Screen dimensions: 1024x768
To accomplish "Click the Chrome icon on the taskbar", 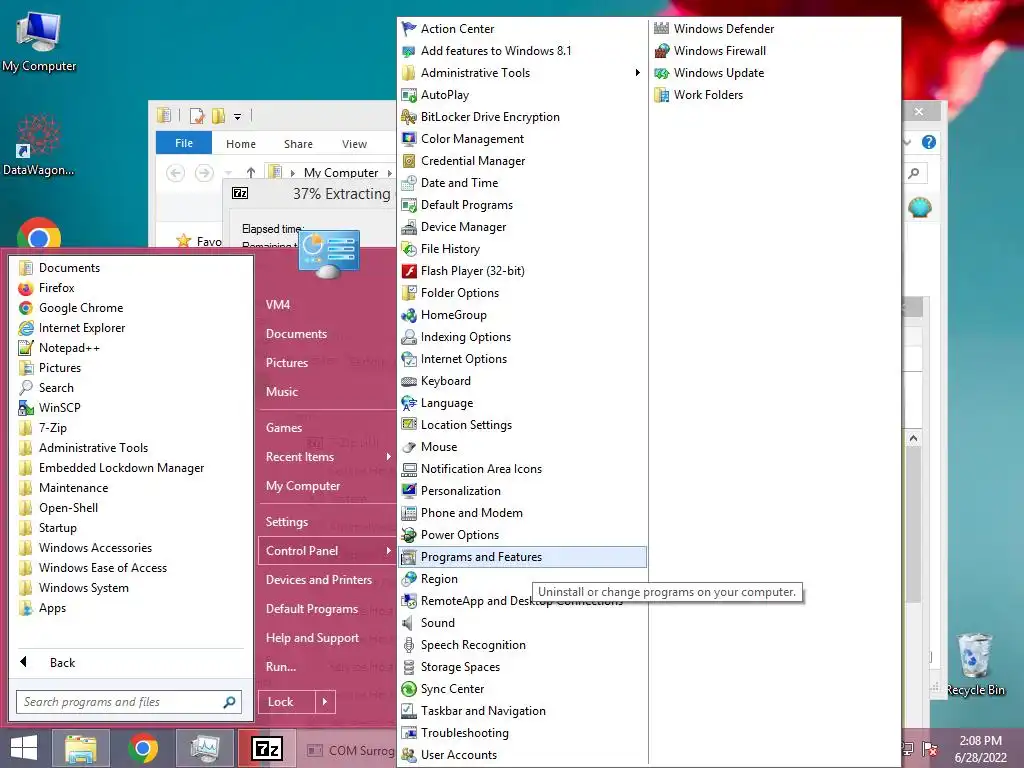I will (x=143, y=748).
